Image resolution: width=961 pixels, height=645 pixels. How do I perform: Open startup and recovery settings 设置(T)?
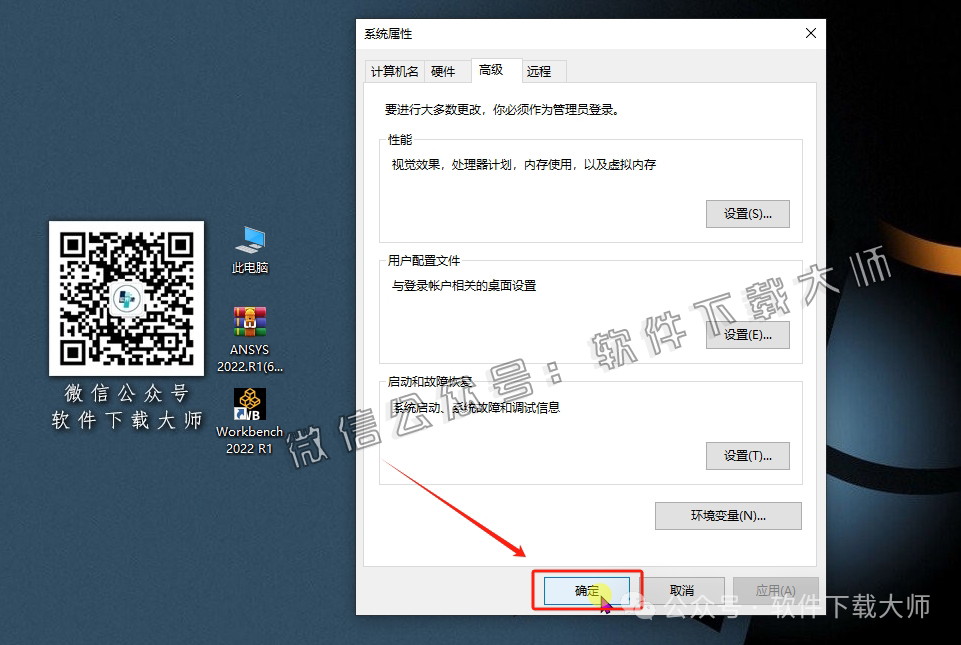(x=747, y=455)
